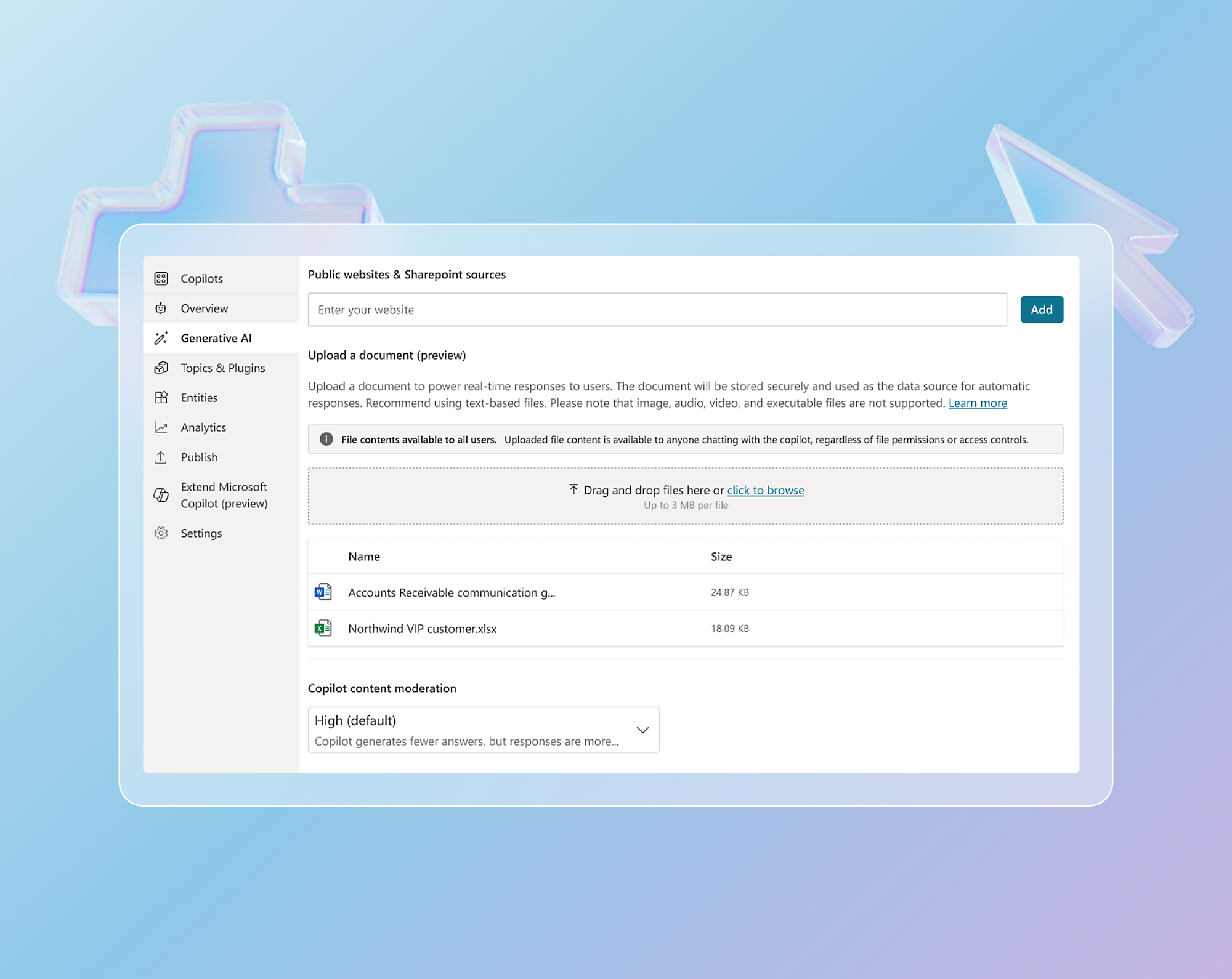Select the Topics & Plugins menu item
The height and width of the screenshot is (979, 1232).
tap(222, 367)
